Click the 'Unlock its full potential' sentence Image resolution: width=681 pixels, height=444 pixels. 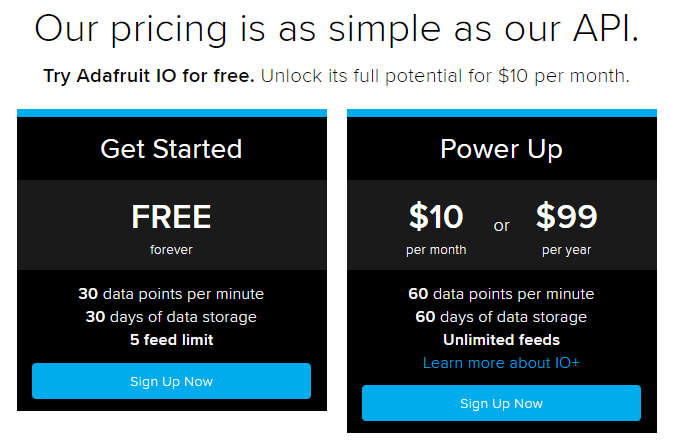[x=445, y=76]
